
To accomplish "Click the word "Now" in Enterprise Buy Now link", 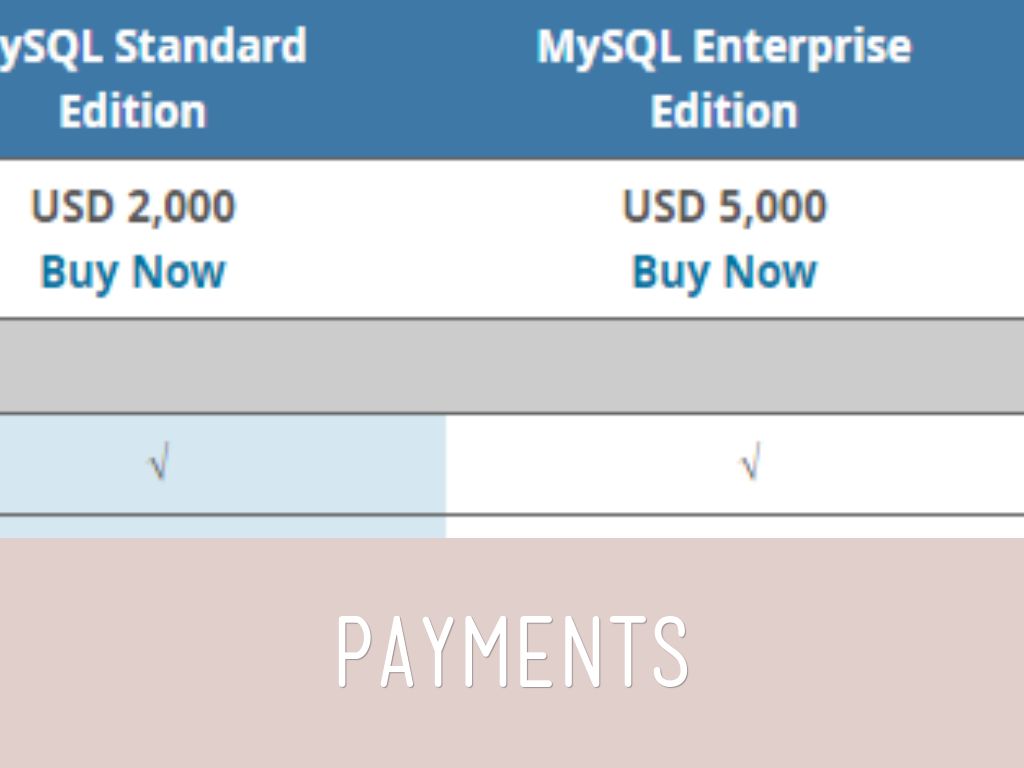I will [x=770, y=272].
